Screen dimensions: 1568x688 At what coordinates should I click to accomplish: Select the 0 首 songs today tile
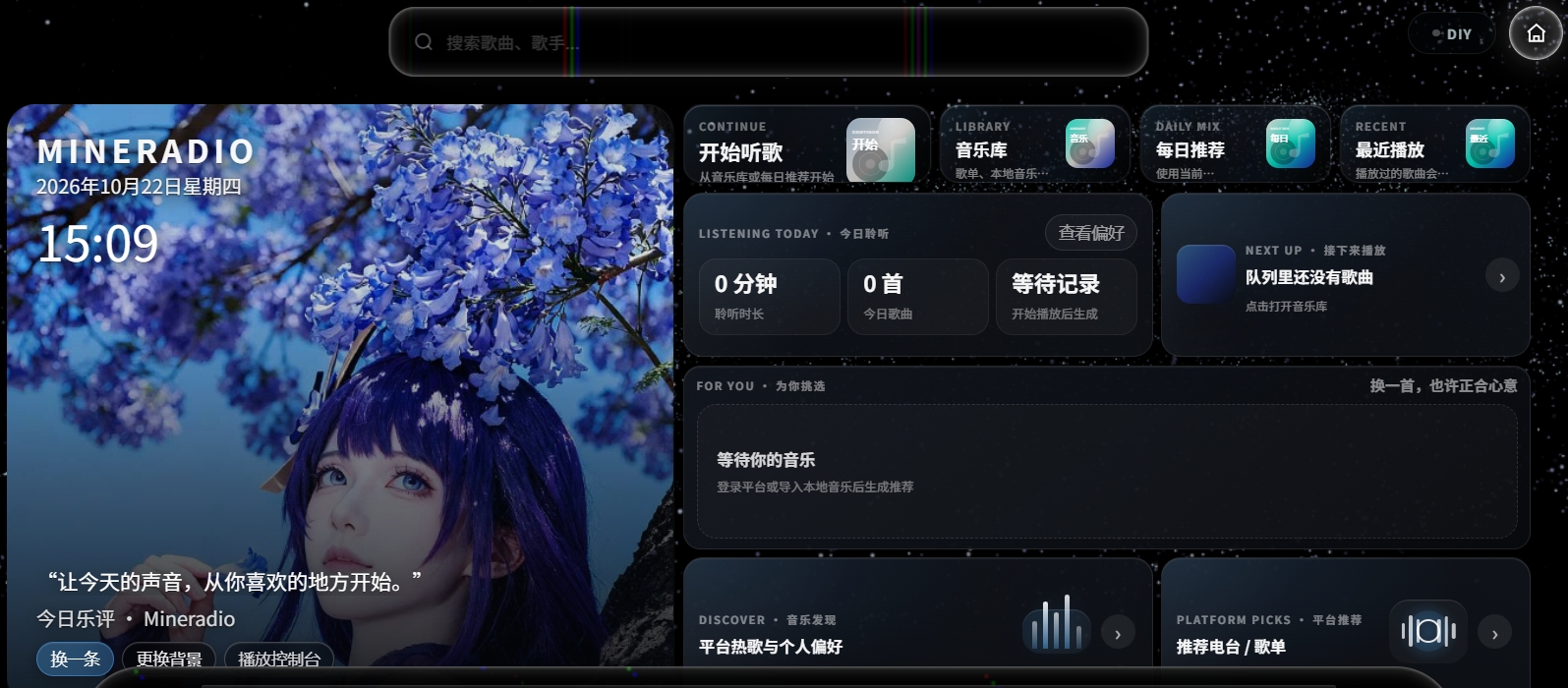918,297
